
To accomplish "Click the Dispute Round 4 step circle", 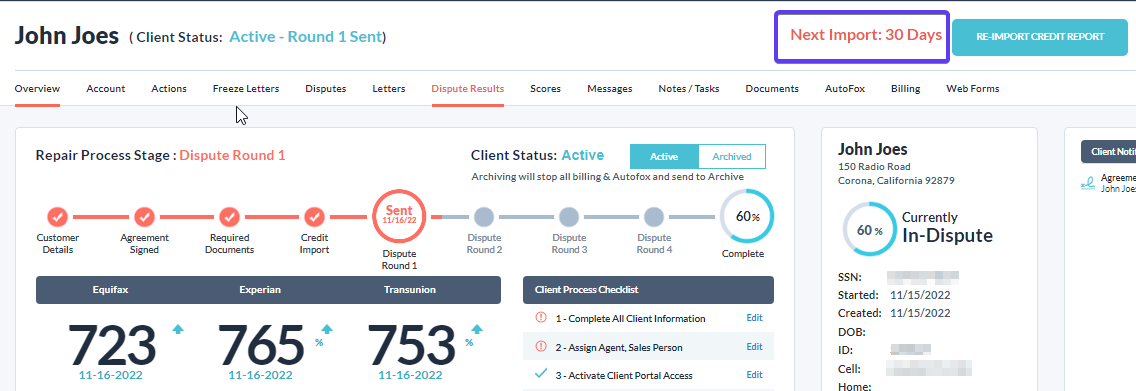I will tap(654, 216).
